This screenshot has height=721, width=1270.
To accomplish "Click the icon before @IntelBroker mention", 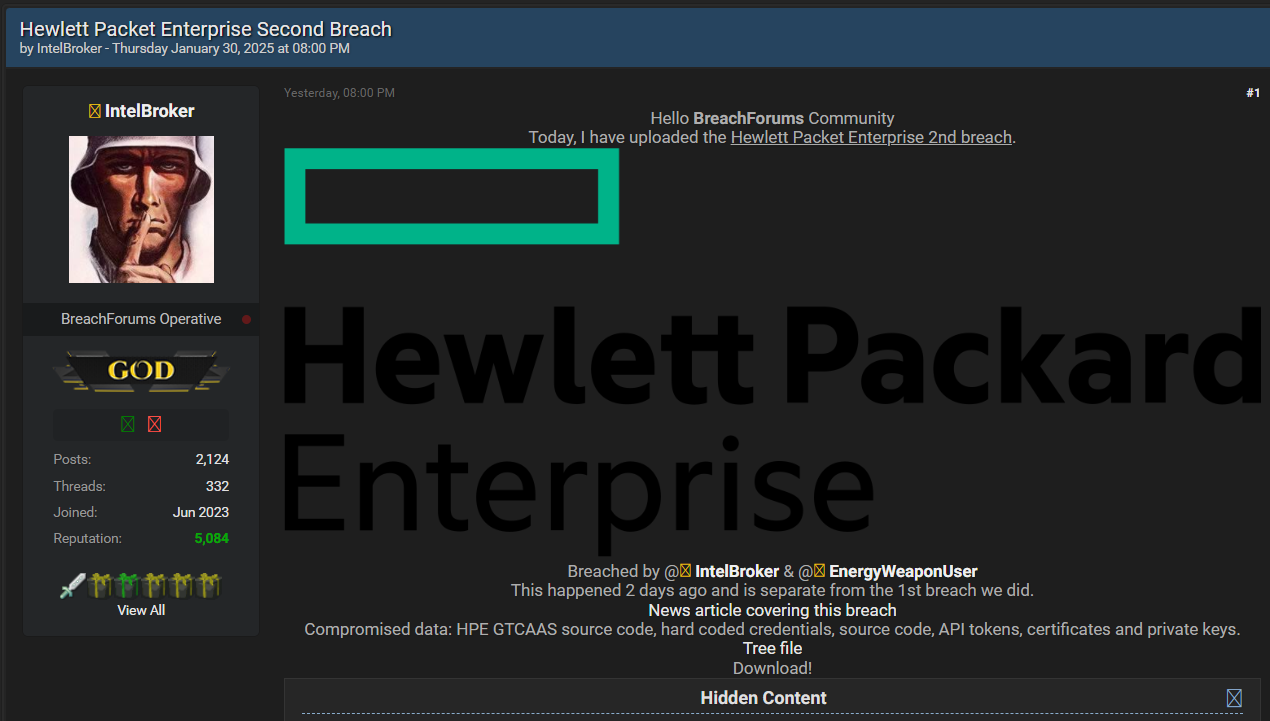I will tap(685, 572).
